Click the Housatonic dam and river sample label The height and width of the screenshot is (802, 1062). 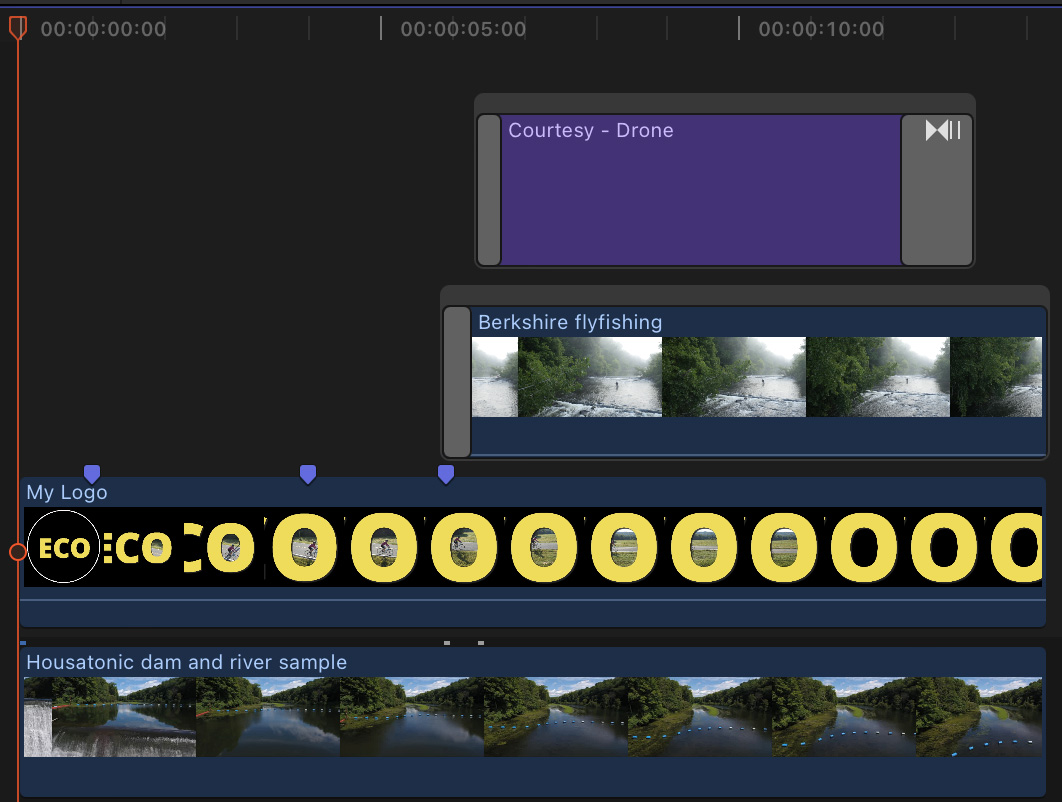[186, 662]
